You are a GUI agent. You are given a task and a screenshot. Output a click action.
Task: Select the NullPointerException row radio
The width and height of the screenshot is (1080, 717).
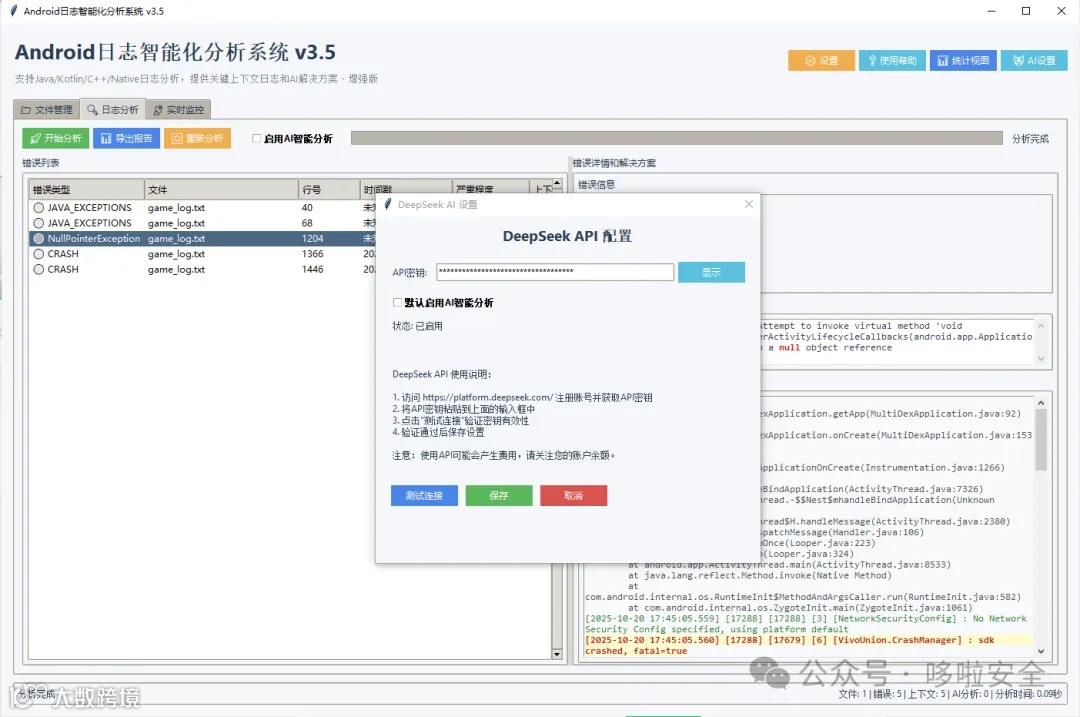click(39, 238)
